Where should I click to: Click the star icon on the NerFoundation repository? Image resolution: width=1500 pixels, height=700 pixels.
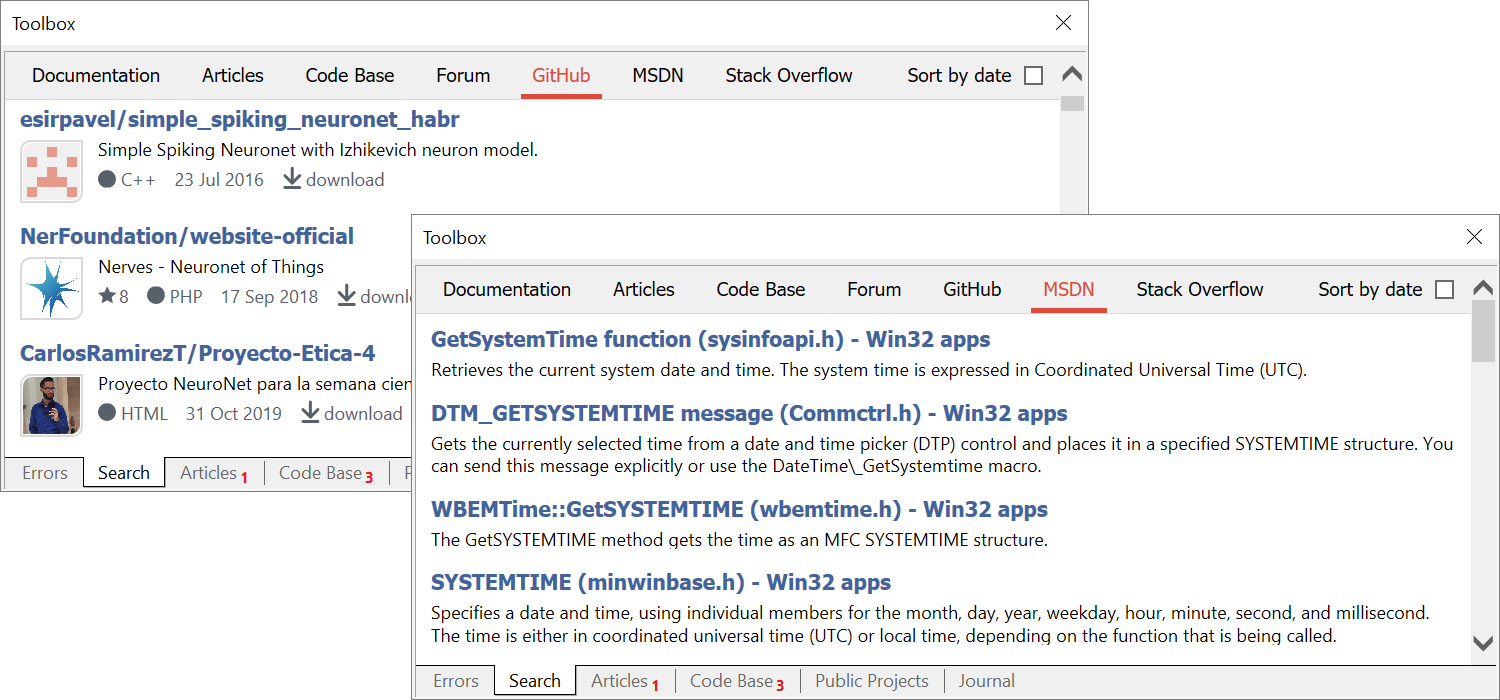(x=107, y=297)
